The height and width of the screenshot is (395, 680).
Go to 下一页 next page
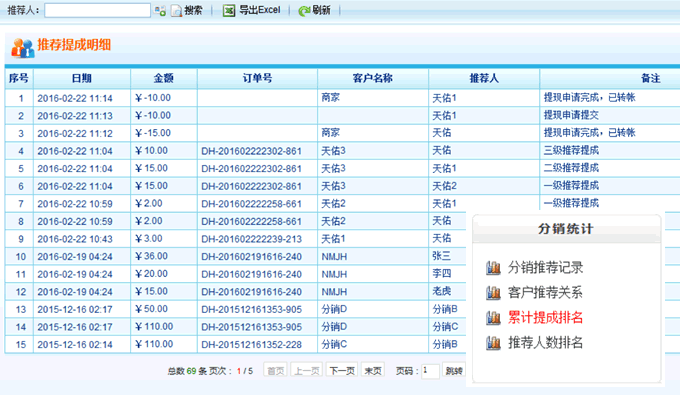tap(342, 371)
